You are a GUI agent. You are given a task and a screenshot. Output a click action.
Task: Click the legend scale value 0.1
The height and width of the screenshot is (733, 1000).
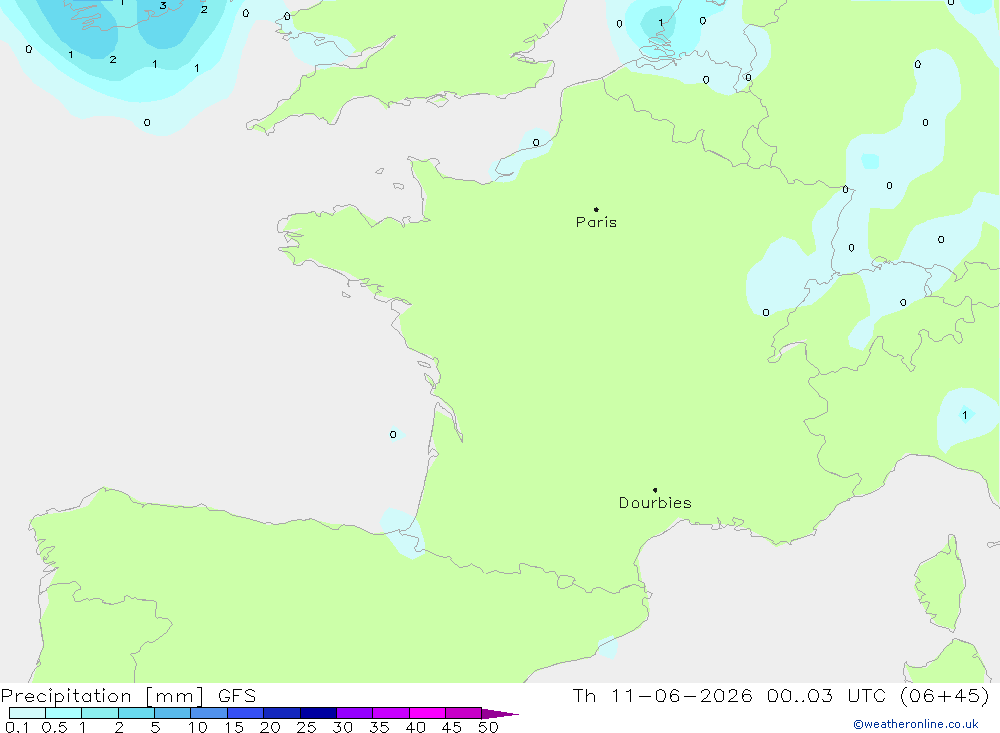tap(17, 727)
